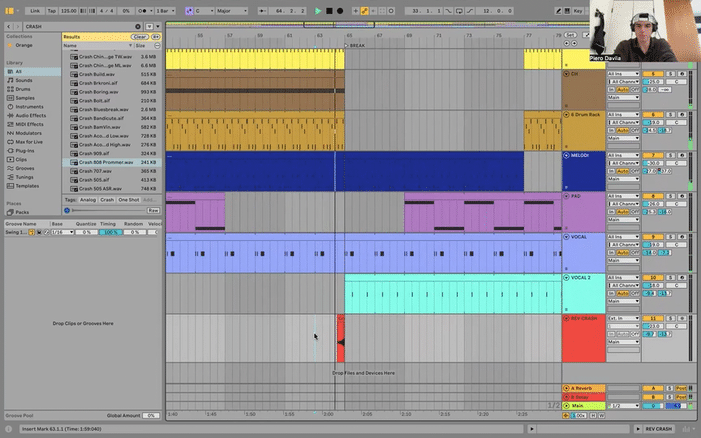Toggle the browser panel view icon
This screenshot has height=438, width=701.
point(9,11)
